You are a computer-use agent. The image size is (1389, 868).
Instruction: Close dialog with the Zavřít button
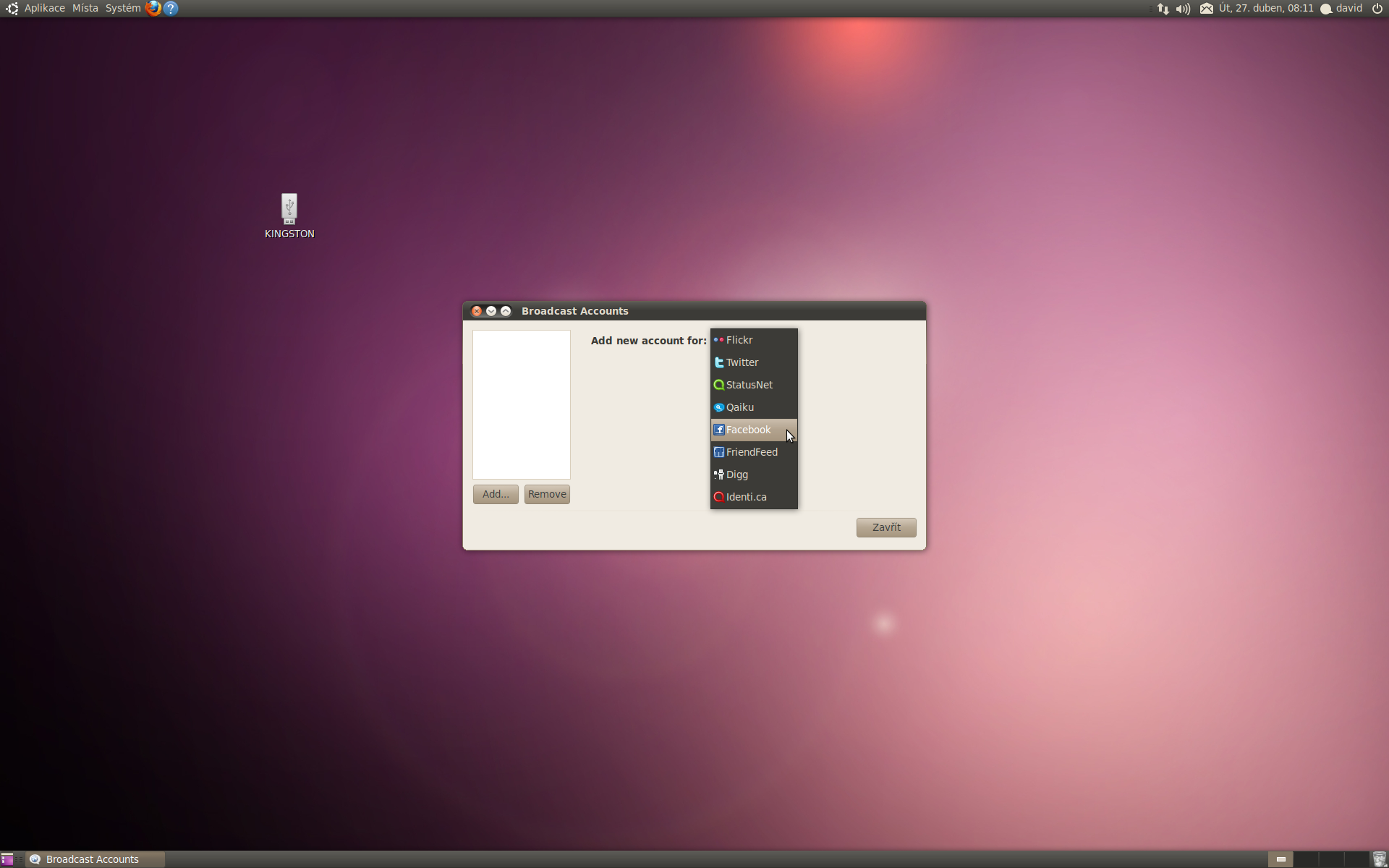(x=886, y=527)
